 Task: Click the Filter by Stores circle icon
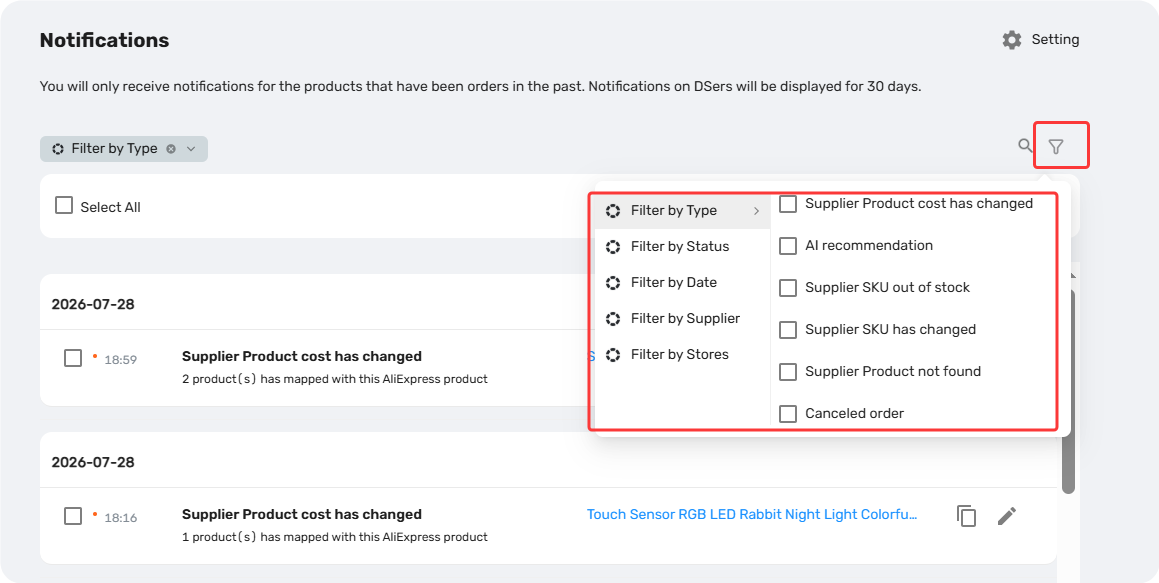[613, 355]
